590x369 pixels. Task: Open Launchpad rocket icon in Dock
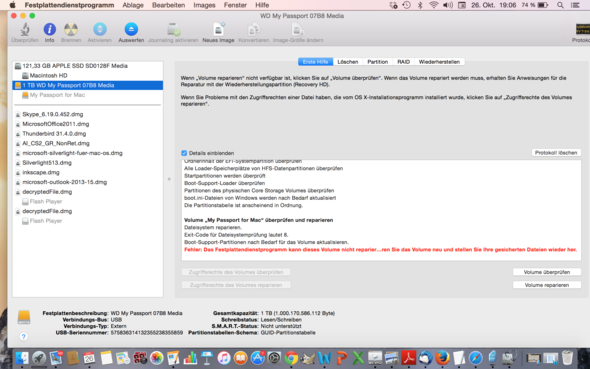coord(39,358)
